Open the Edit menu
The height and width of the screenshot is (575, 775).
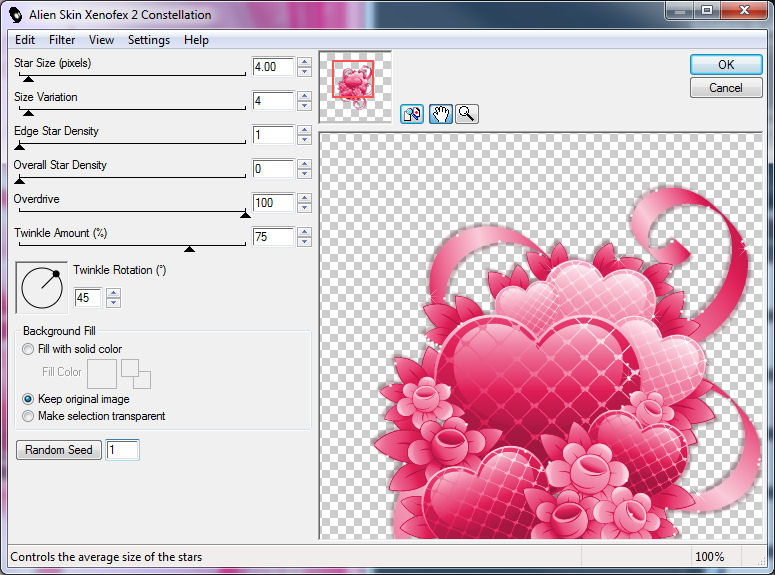coord(25,40)
